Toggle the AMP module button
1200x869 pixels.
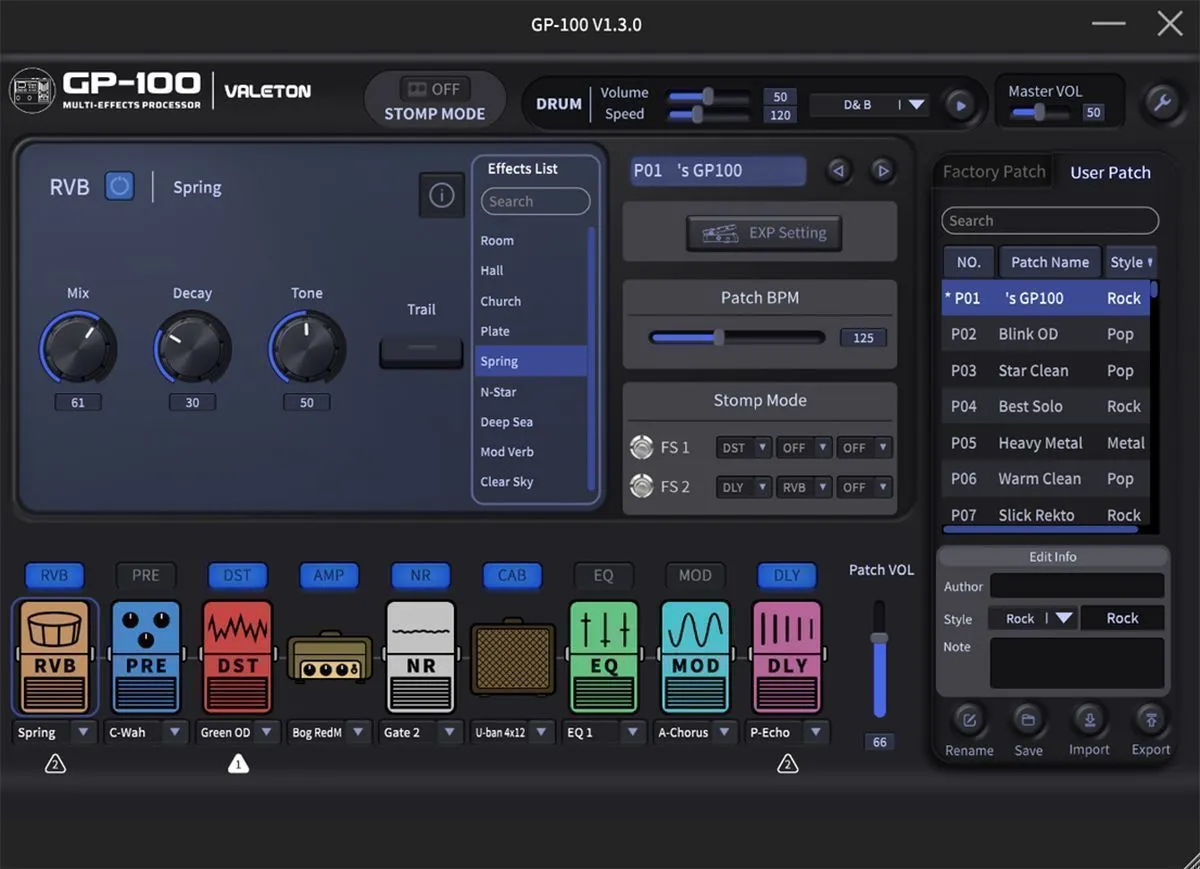click(x=329, y=575)
